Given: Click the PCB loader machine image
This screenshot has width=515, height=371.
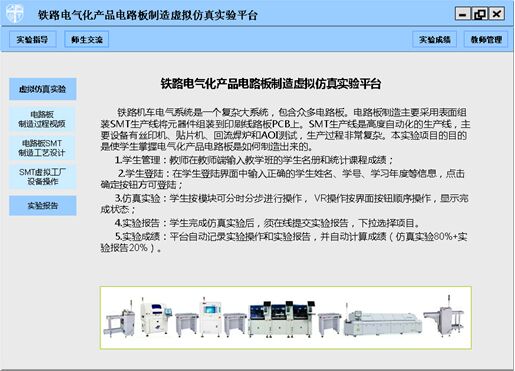Looking at the screenshot, I should pos(119,319).
